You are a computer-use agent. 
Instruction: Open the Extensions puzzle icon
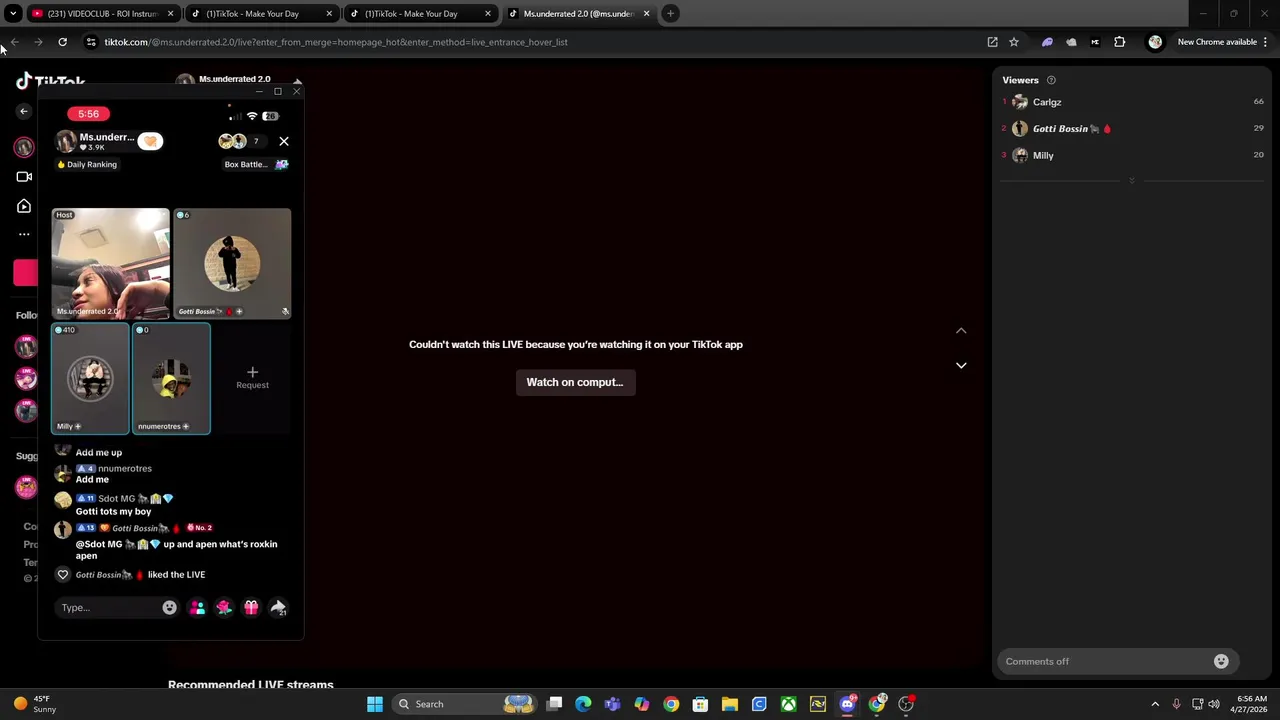click(1120, 42)
